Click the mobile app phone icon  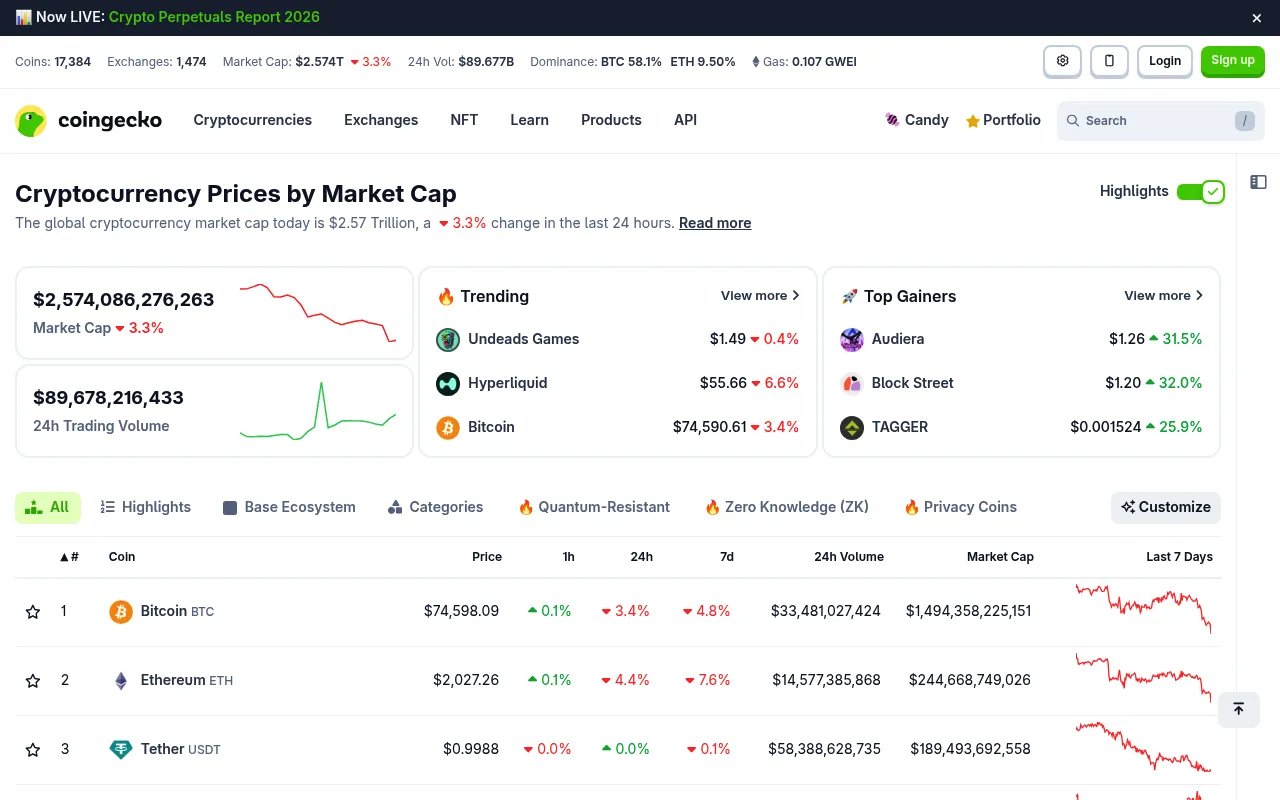coord(1109,61)
